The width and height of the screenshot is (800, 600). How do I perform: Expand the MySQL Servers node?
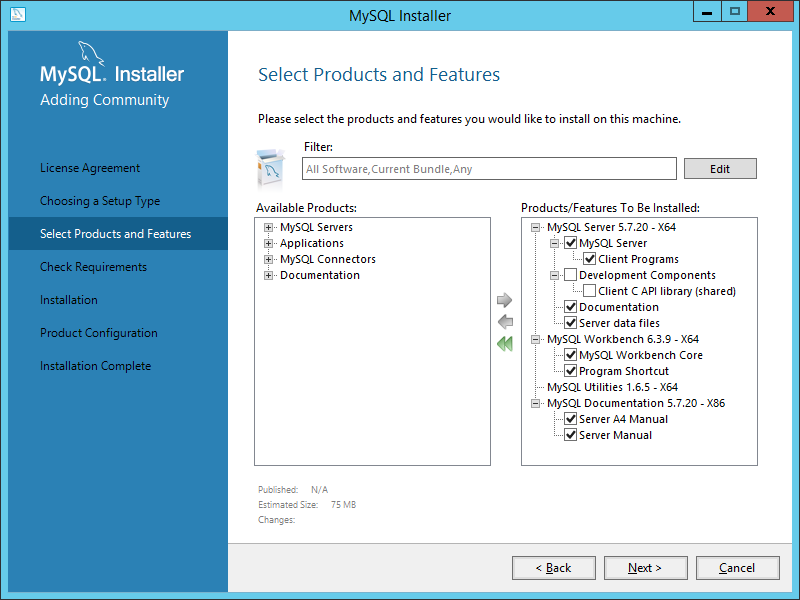click(268, 228)
